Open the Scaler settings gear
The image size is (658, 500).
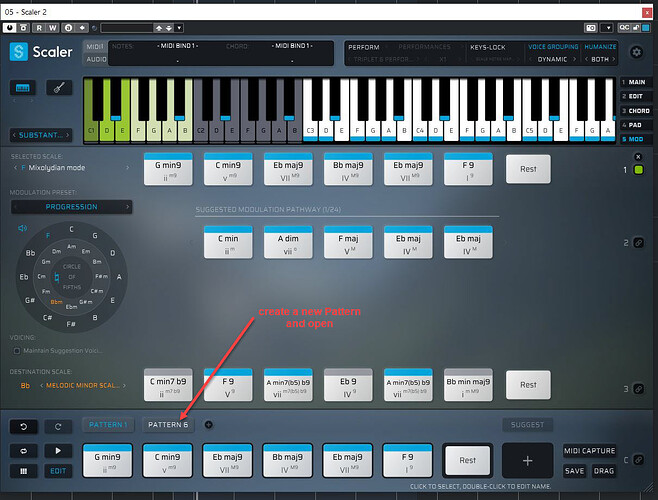tap(638, 52)
